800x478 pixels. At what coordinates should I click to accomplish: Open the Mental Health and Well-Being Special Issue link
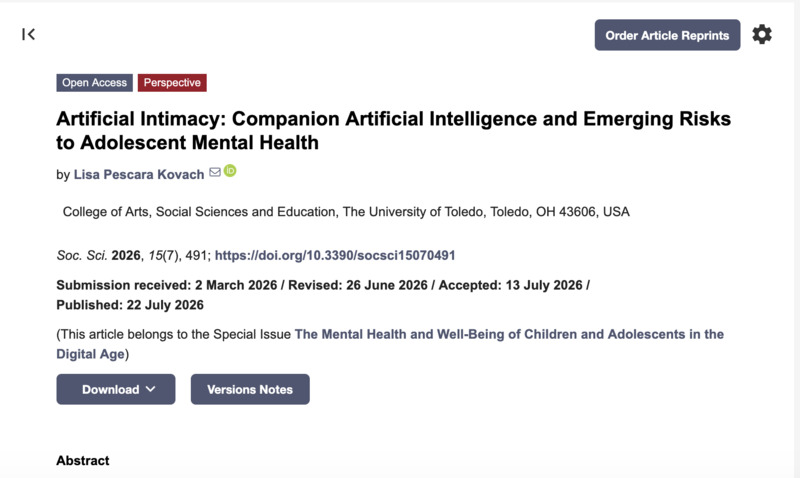click(x=390, y=344)
